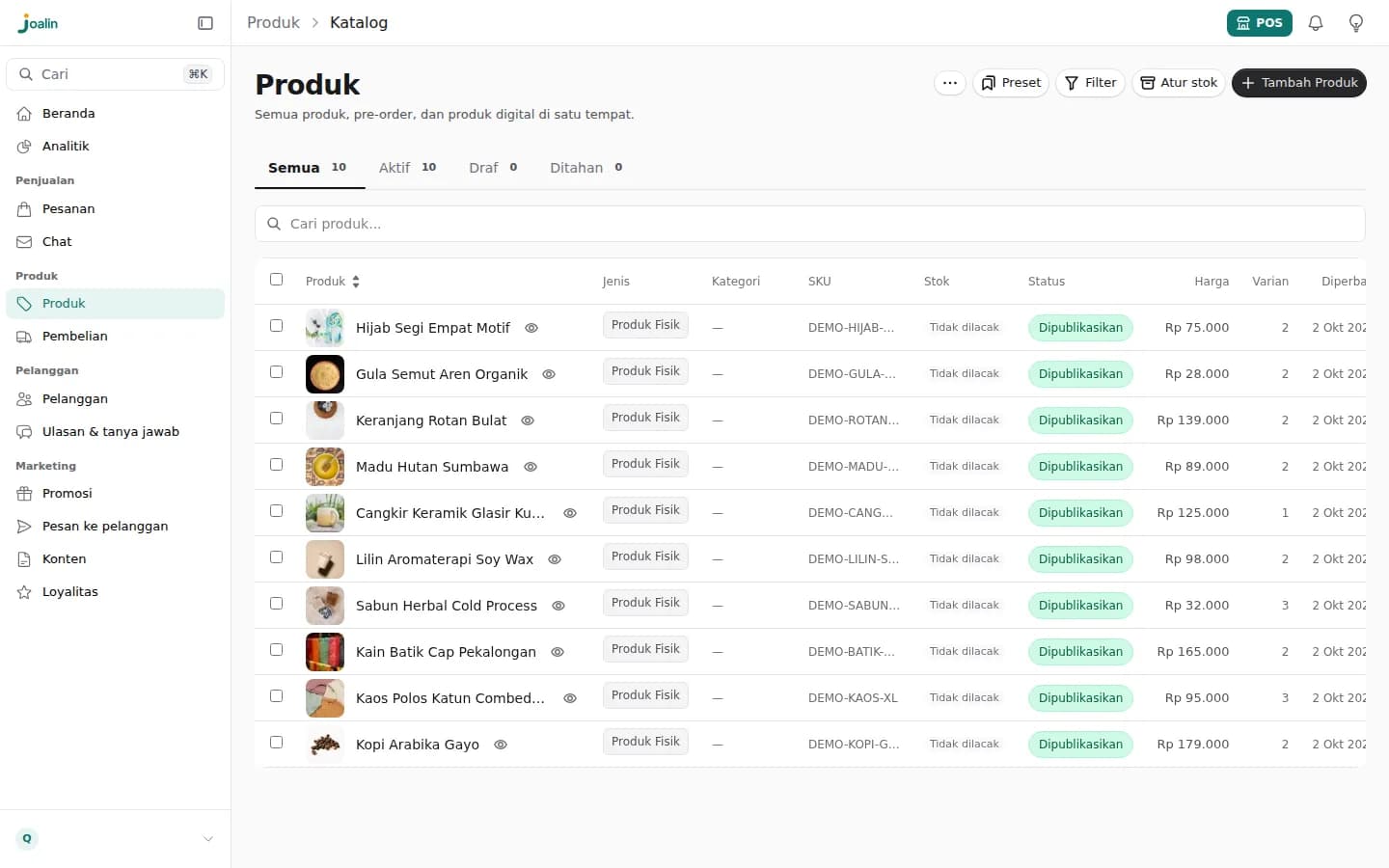Toggle the eye icon for Keranjang Rotan Bulat
1389x868 pixels.
tap(528, 420)
